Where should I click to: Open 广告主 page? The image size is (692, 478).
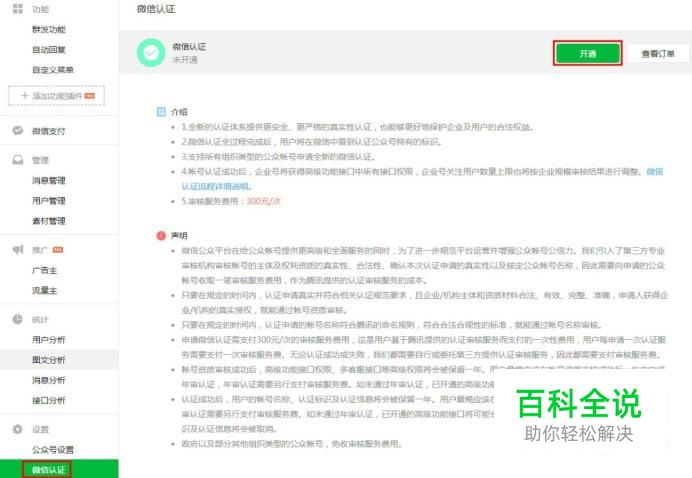pos(45,270)
